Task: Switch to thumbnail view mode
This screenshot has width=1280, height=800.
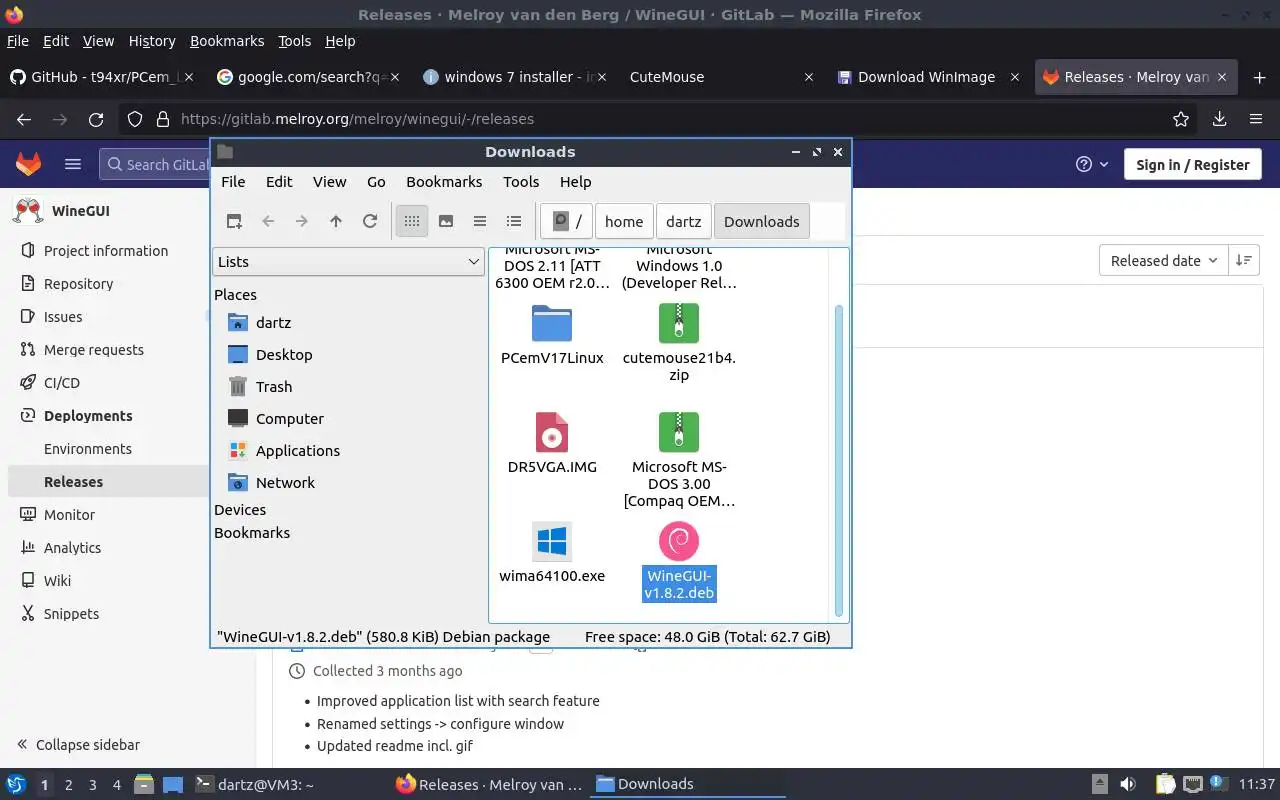Action: [x=446, y=222]
